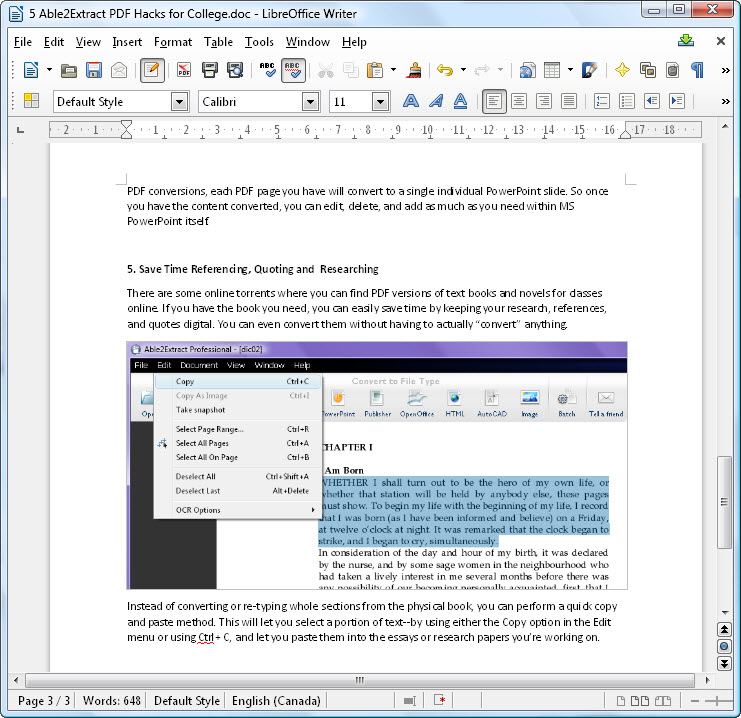Undo the last action
This screenshot has width=741, height=718.
click(x=445, y=70)
